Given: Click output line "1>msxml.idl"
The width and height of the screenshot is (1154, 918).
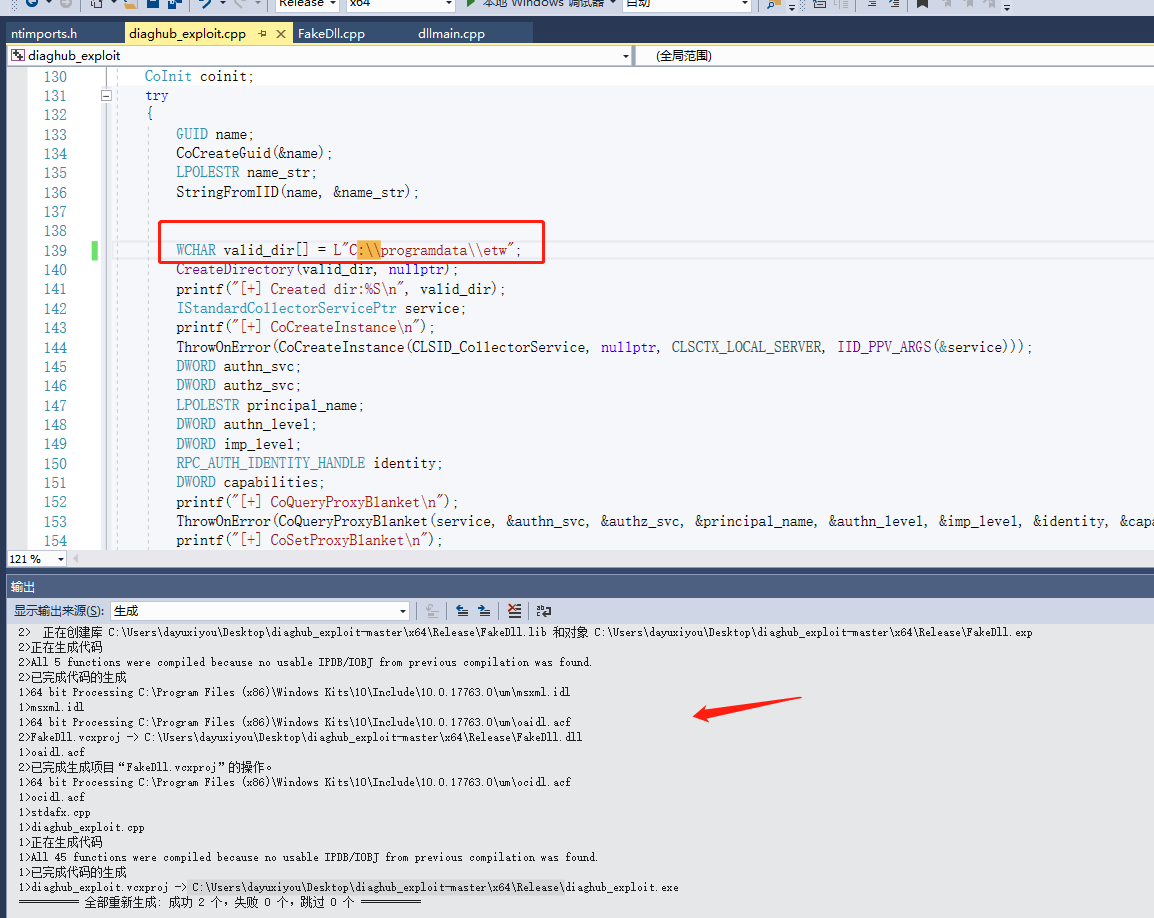Looking at the screenshot, I should point(51,707).
